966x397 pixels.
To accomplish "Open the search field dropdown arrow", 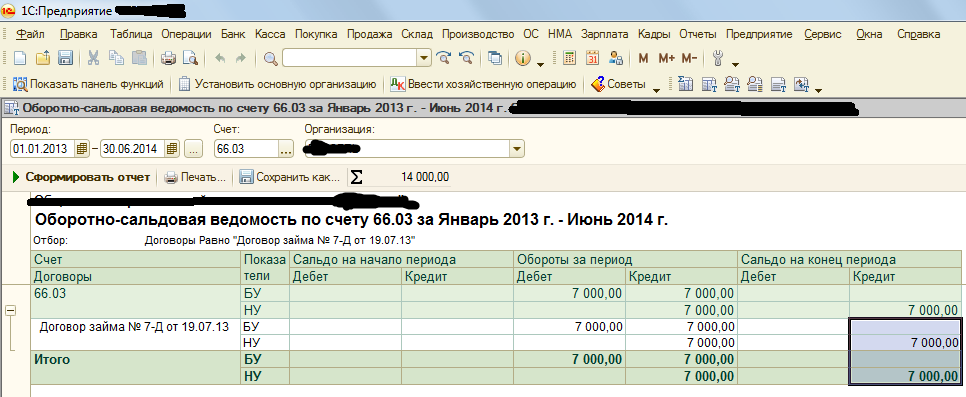I will tap(424, 59).
